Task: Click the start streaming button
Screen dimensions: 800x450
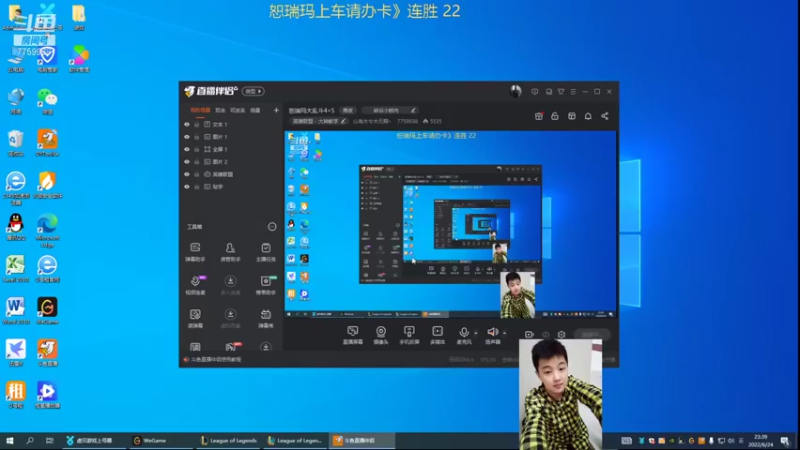Action: 592,335
